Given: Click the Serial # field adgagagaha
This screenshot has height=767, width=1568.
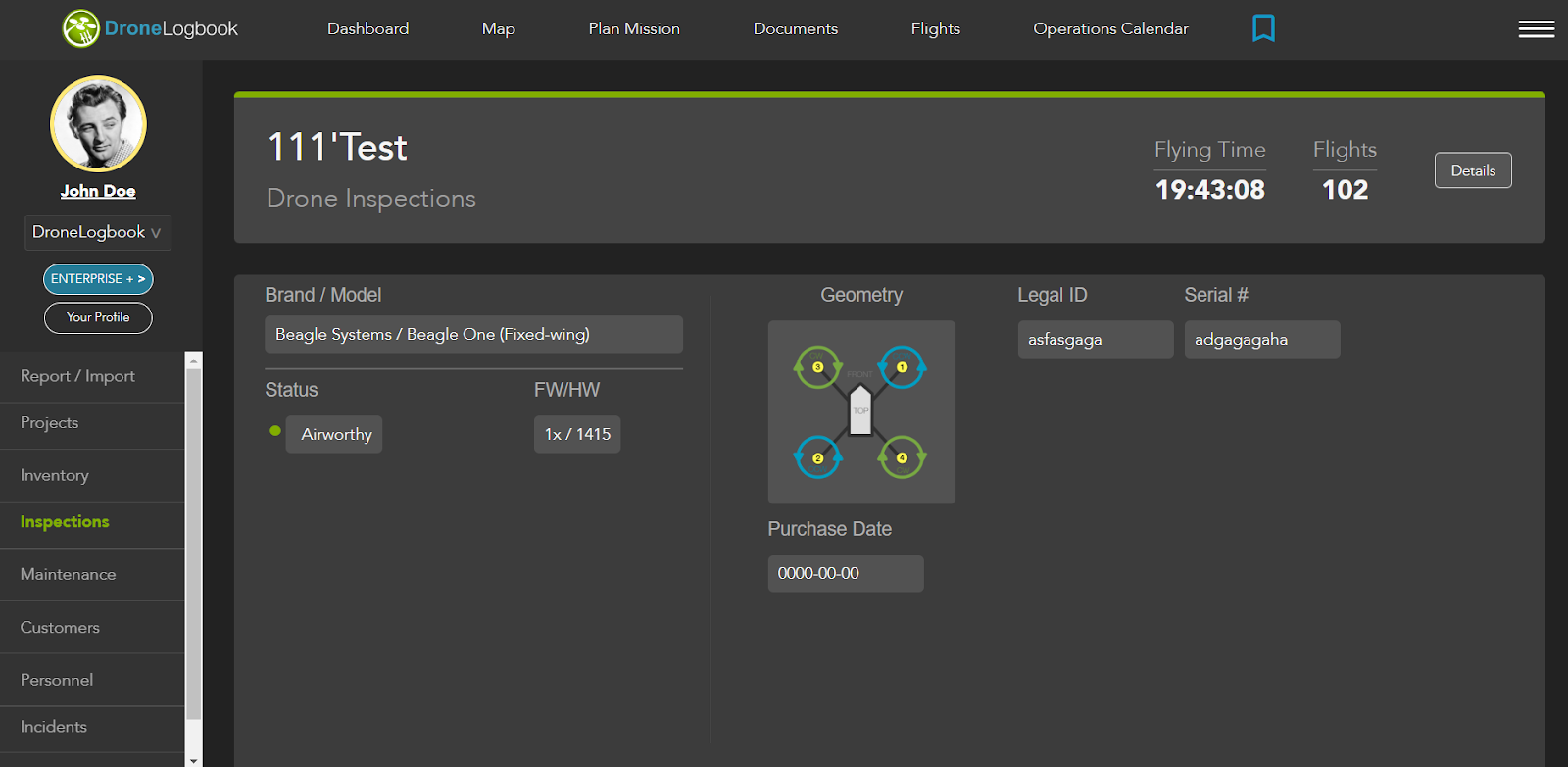Looking at the screenshot, I should (1262, 339).
